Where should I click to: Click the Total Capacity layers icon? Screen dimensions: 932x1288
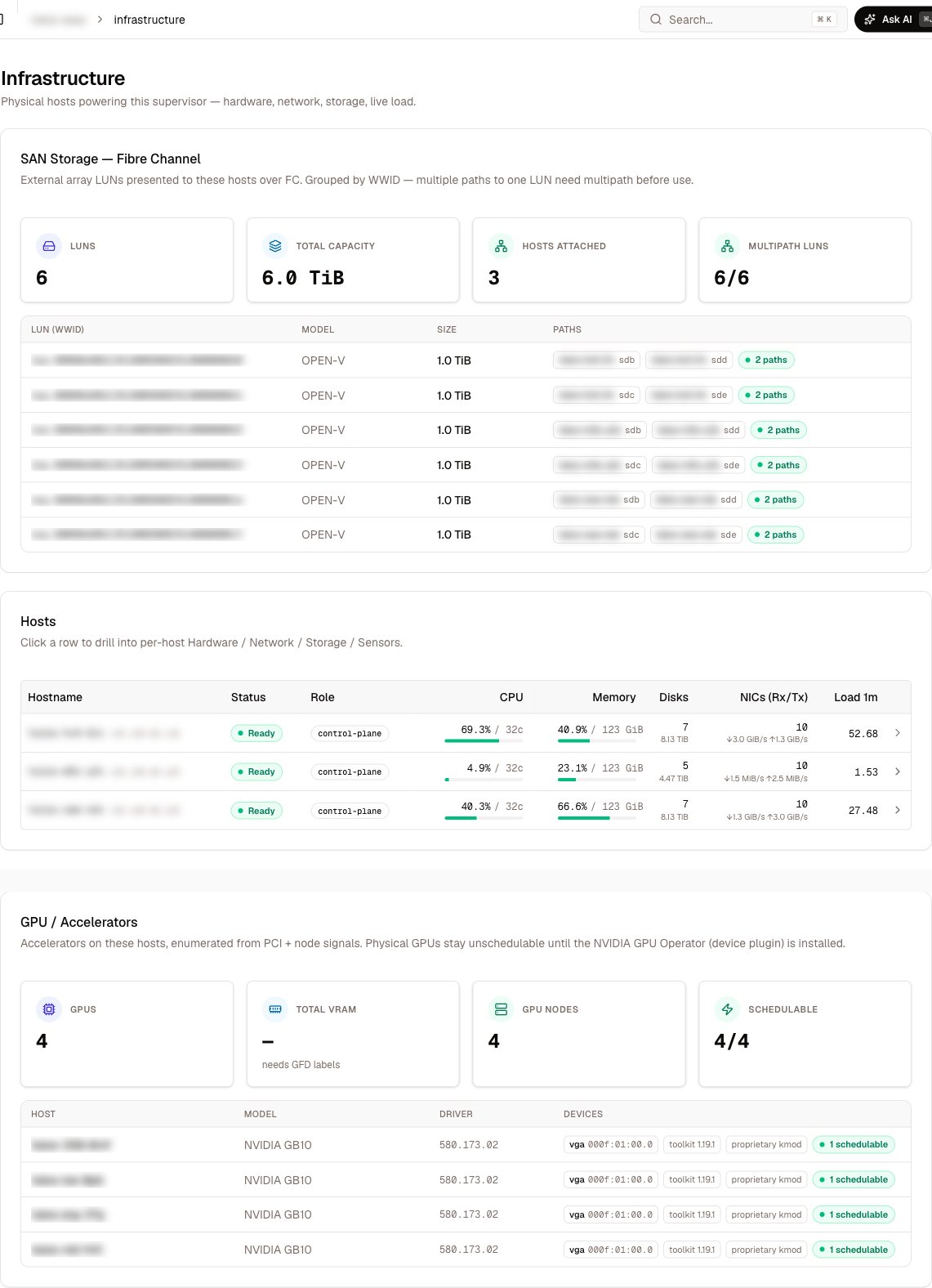[x=275, y=246]
